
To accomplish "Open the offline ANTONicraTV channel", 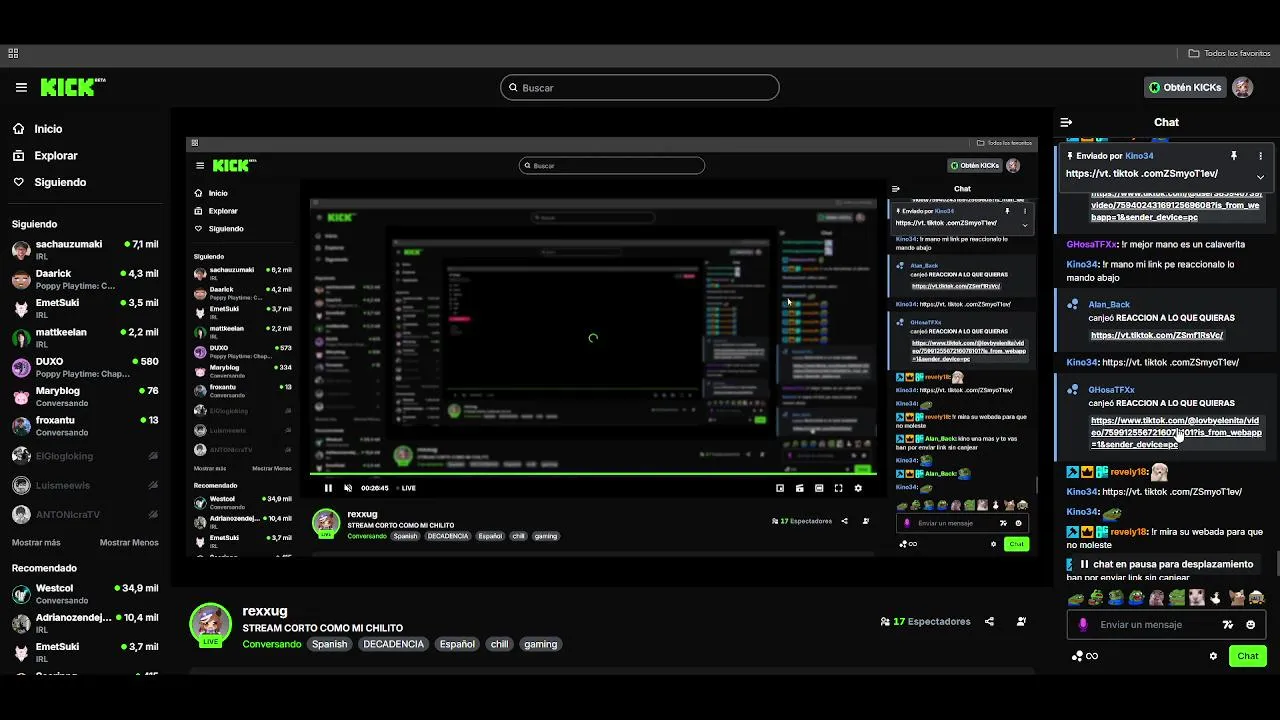I will 85,515.
